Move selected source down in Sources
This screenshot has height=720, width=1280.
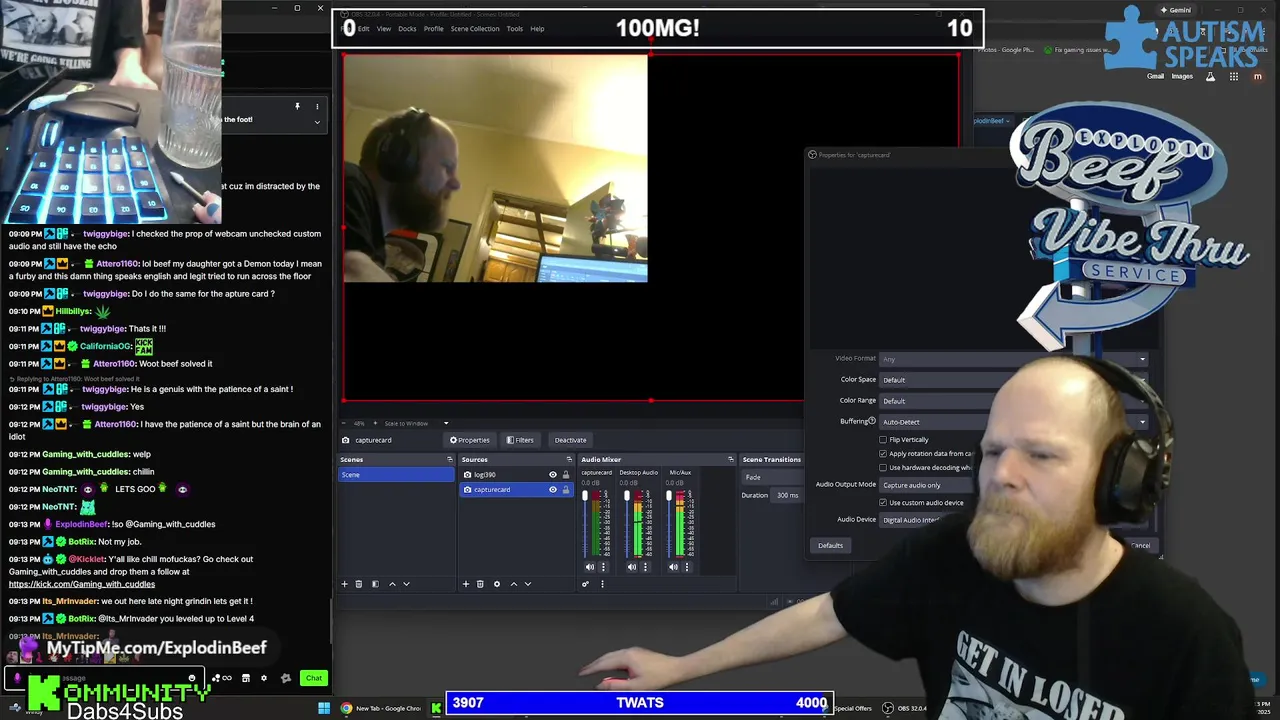pyautogui.click(x=528, y=584)
